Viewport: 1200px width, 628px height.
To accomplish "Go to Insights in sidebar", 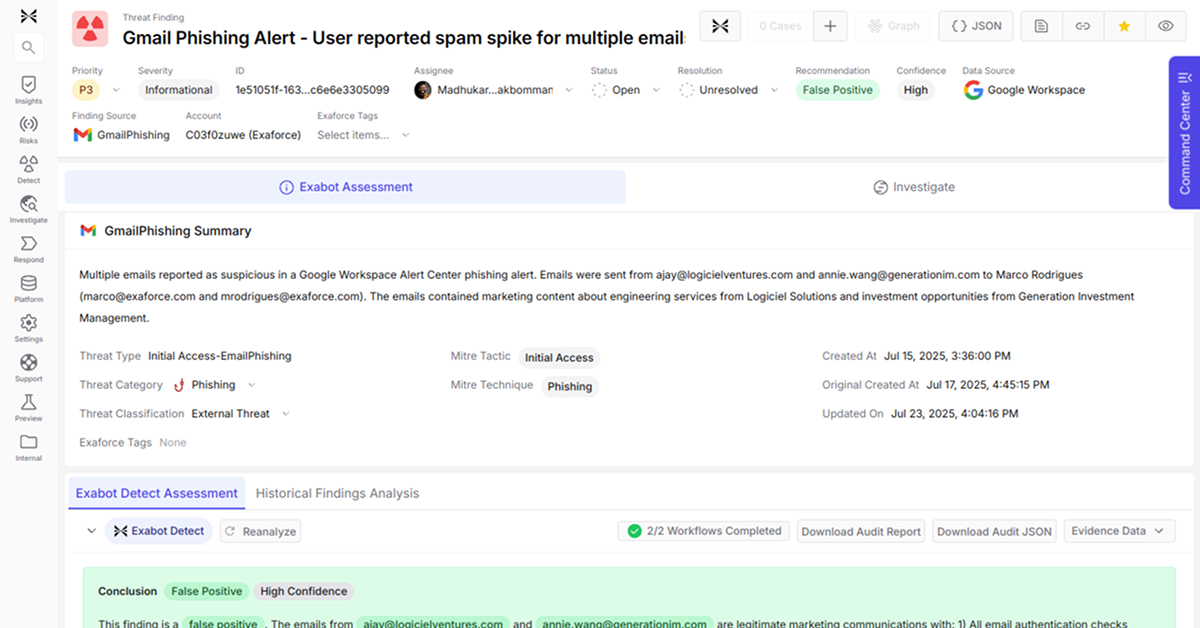I will (28, 90).
